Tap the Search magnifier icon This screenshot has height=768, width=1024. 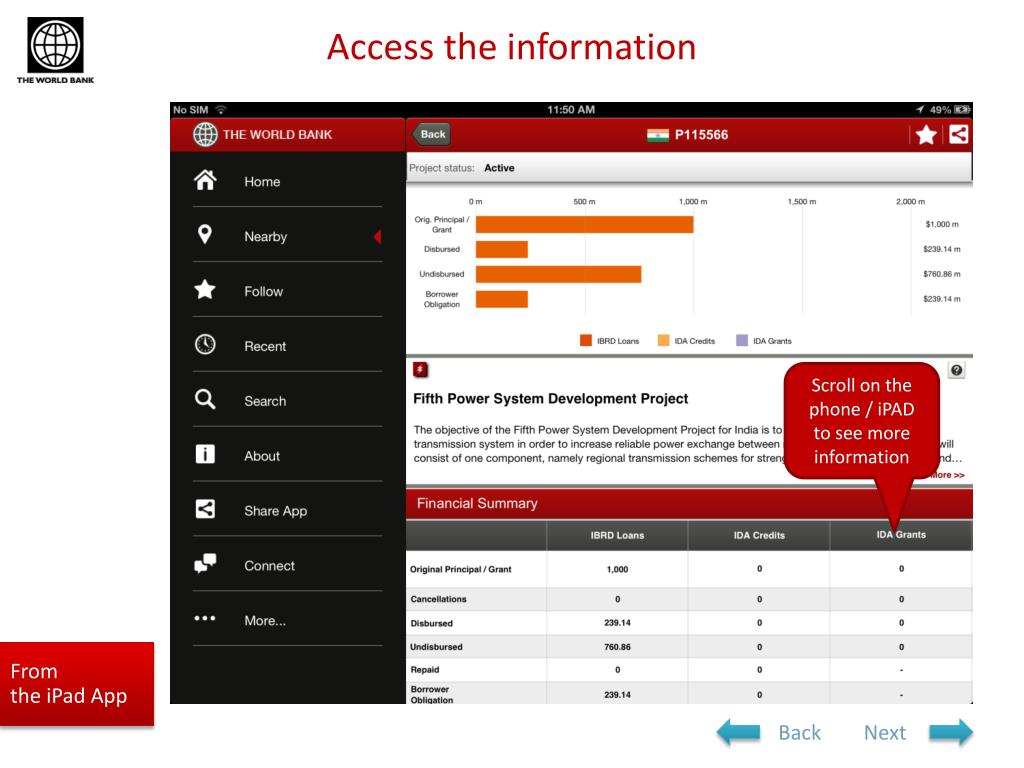(x=205, y=399)
